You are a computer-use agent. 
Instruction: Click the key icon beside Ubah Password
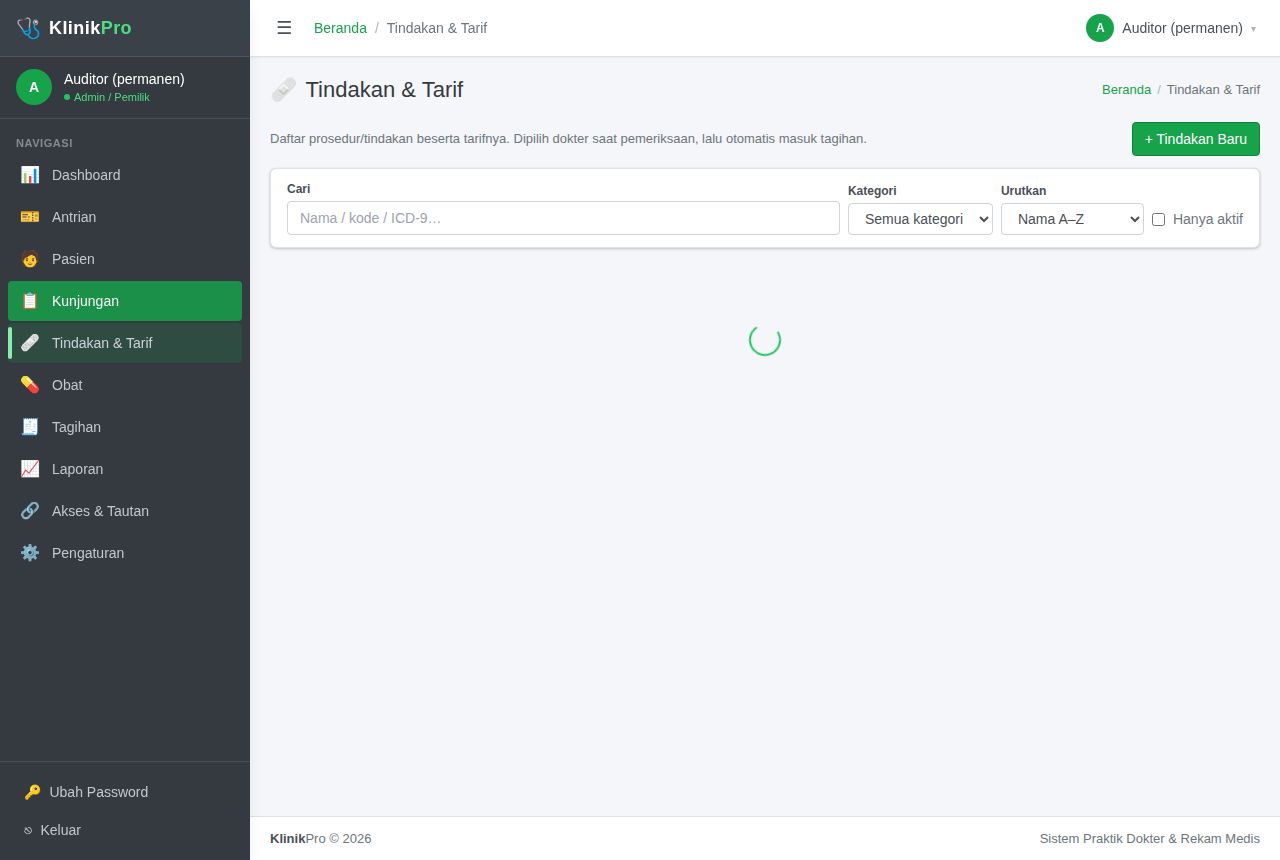pyautogui.click(x=32, y=792)
